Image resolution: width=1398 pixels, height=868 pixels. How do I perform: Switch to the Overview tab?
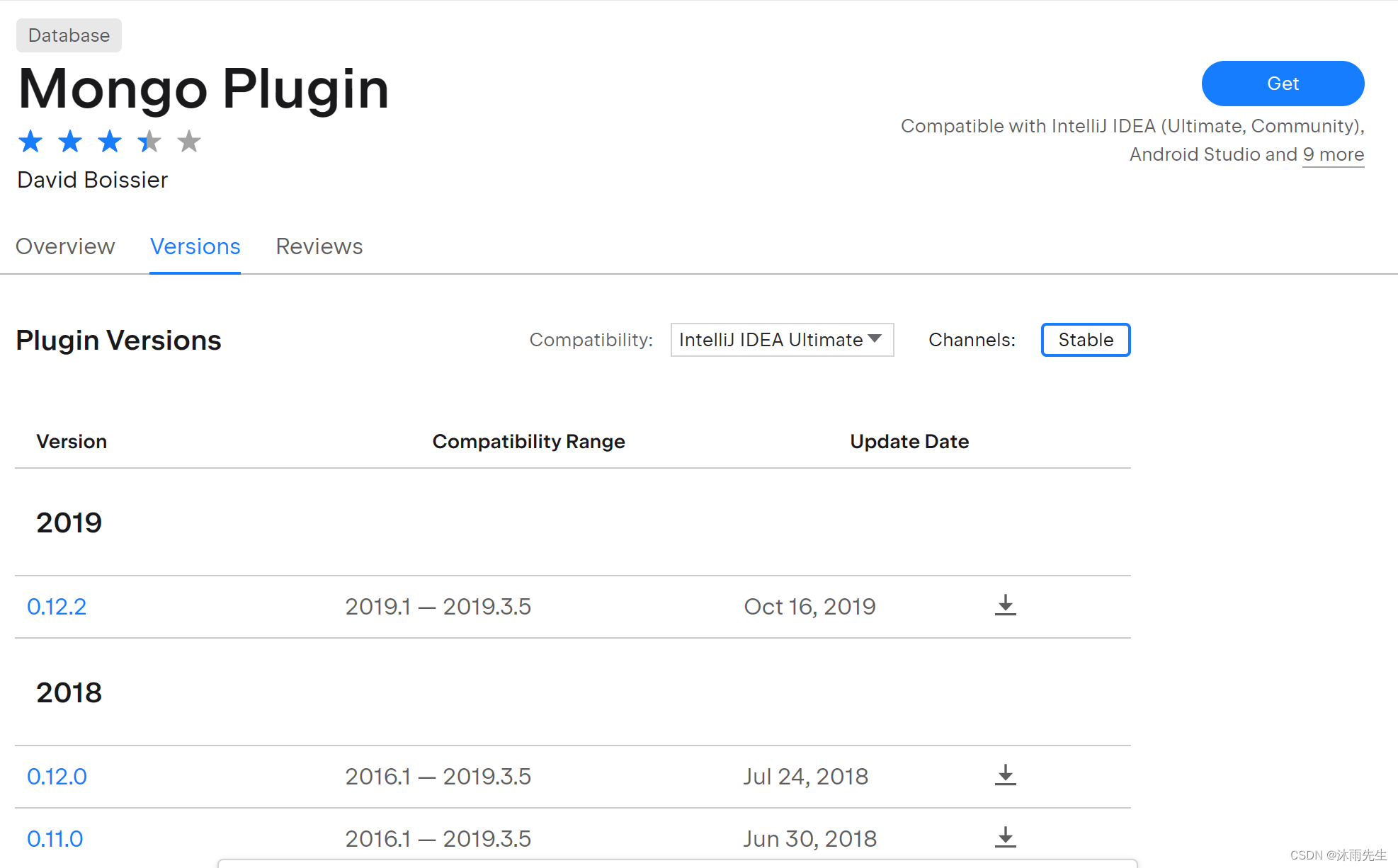pos(65,246)
